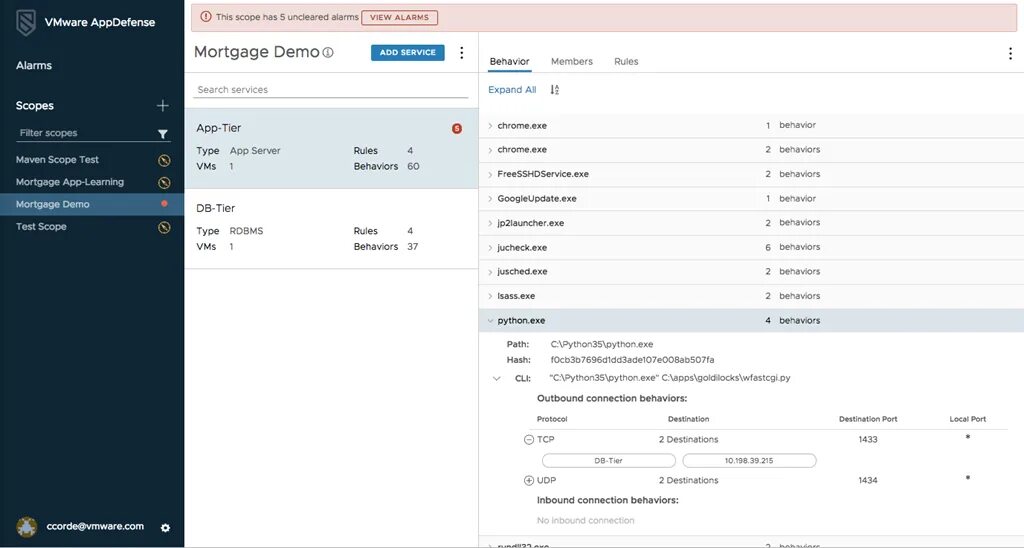Click status icon next to Maven Scope Test
Image resolution: width=1024 pixels, height=548 pixels.
tap(165, 160)
